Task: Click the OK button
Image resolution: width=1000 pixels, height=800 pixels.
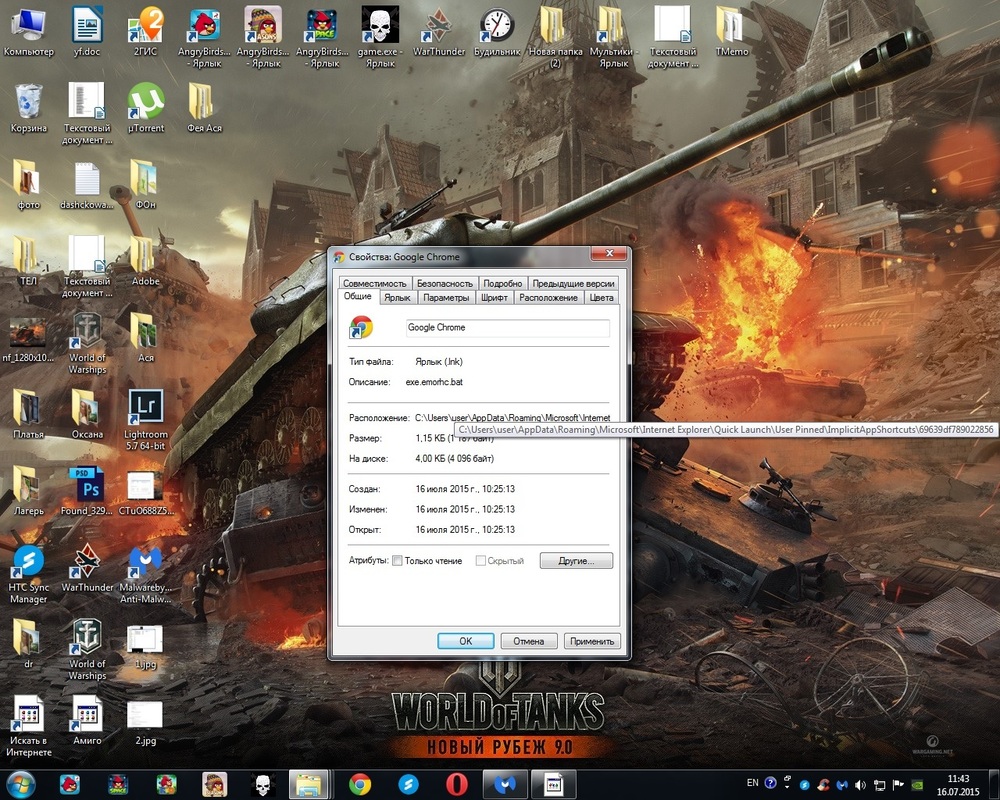Action: (x=466, y=641)
